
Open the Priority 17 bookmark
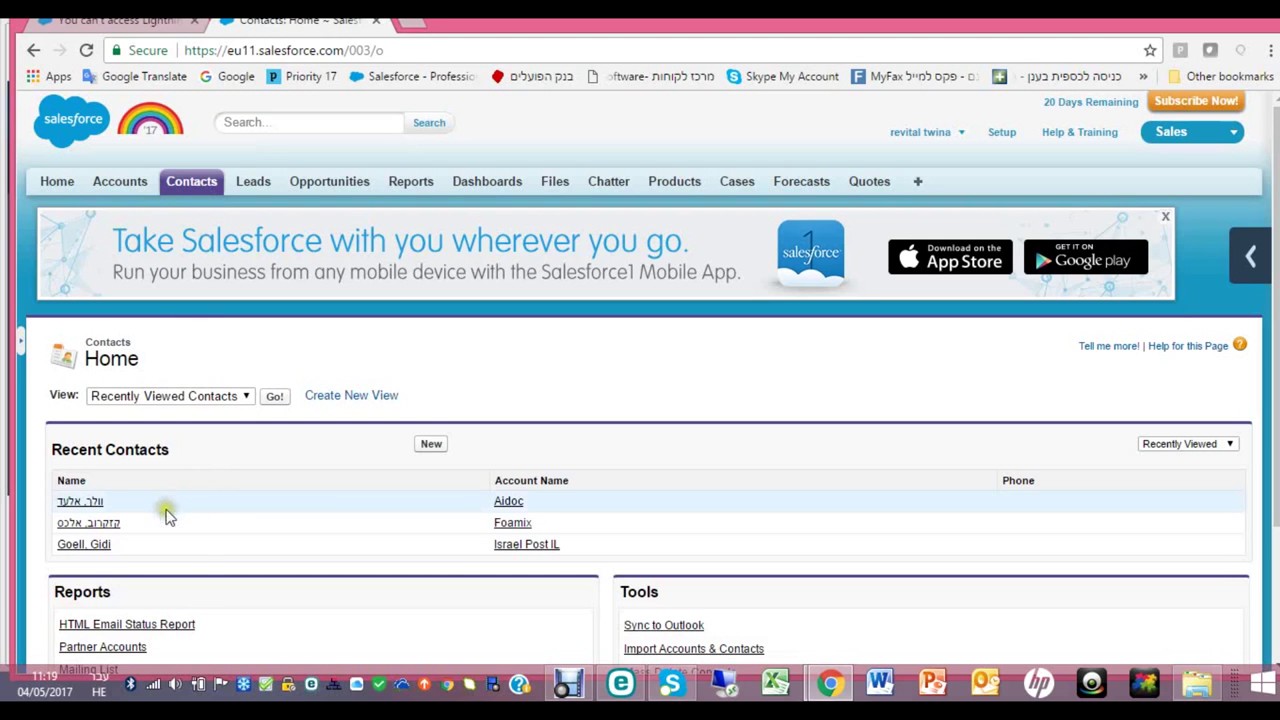(x=301, y=76)
